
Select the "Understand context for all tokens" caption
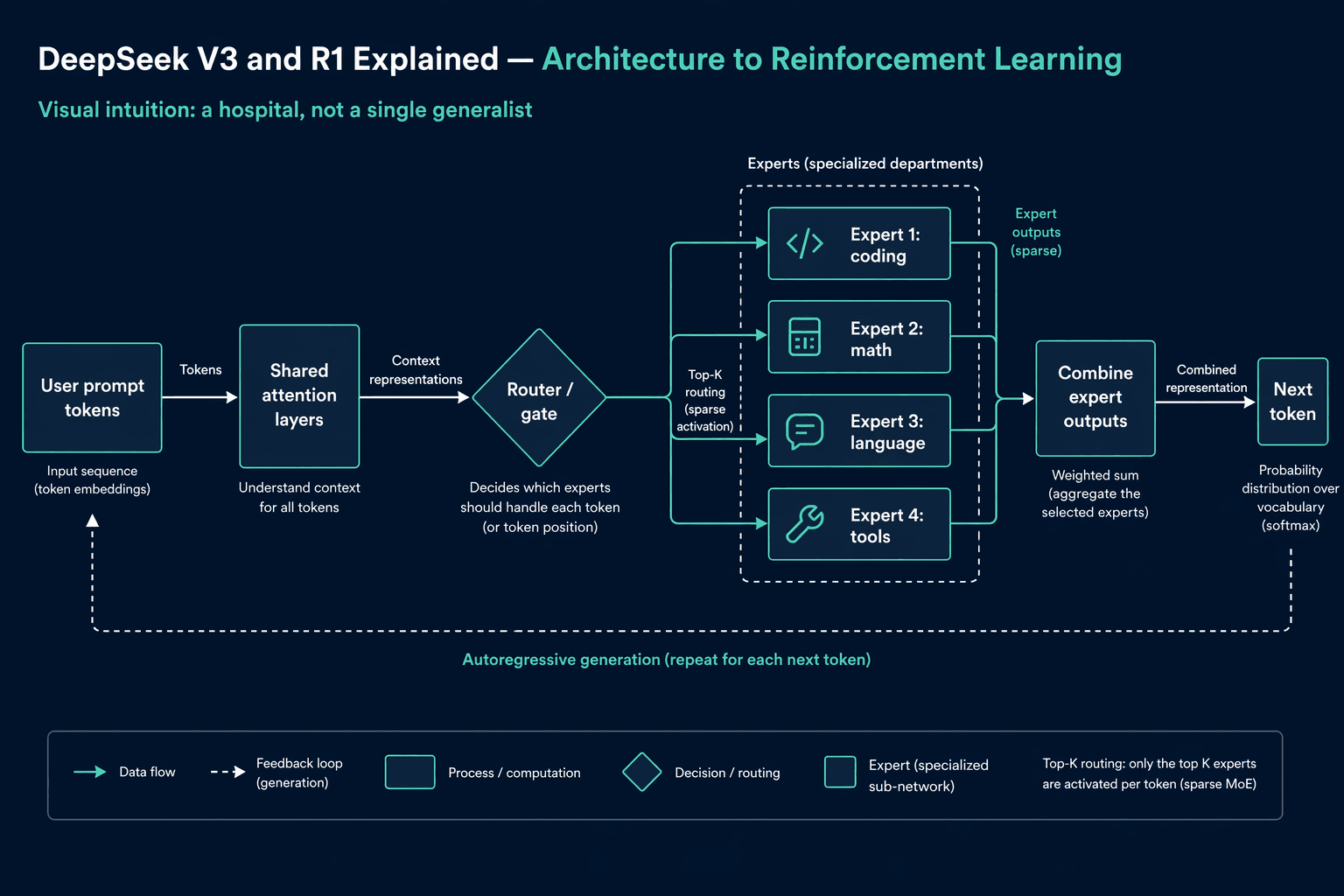[x=299, y=498]
